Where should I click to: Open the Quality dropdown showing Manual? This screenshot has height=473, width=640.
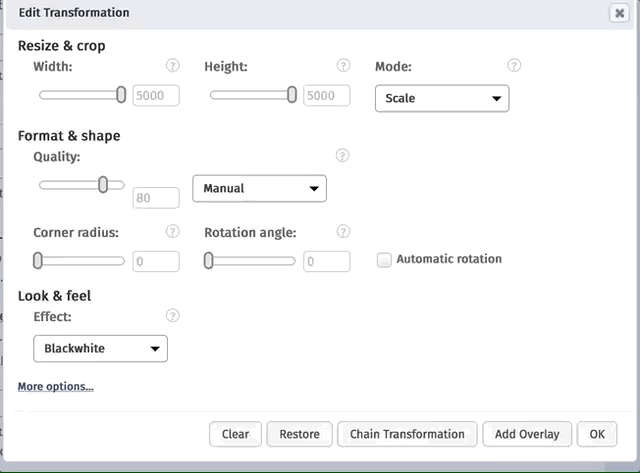(259, 188)
